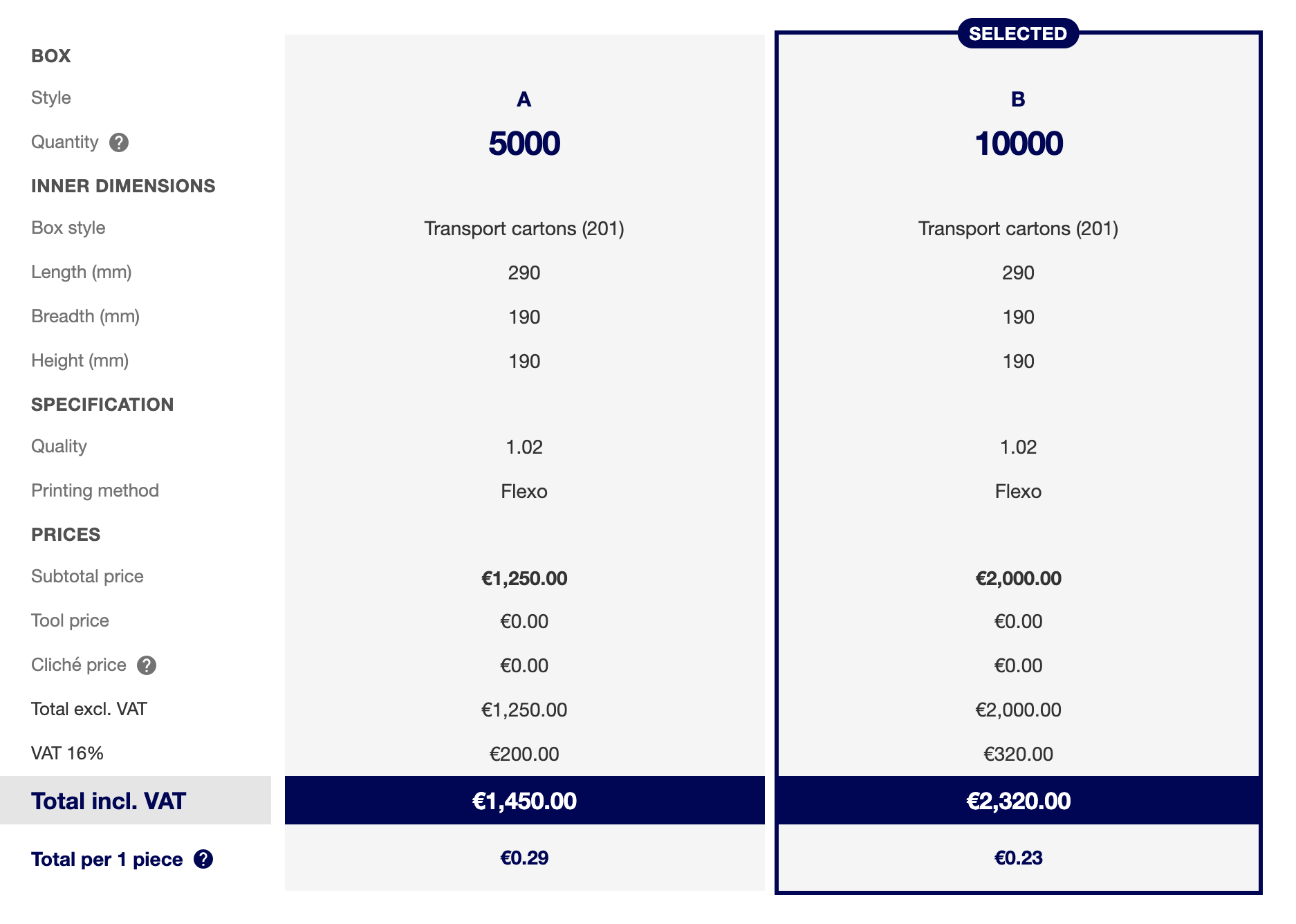The width and height of the screenshot is (1296, 924).
Task: Click Transport cartons (201) in column A
Action: pos(524,229)
